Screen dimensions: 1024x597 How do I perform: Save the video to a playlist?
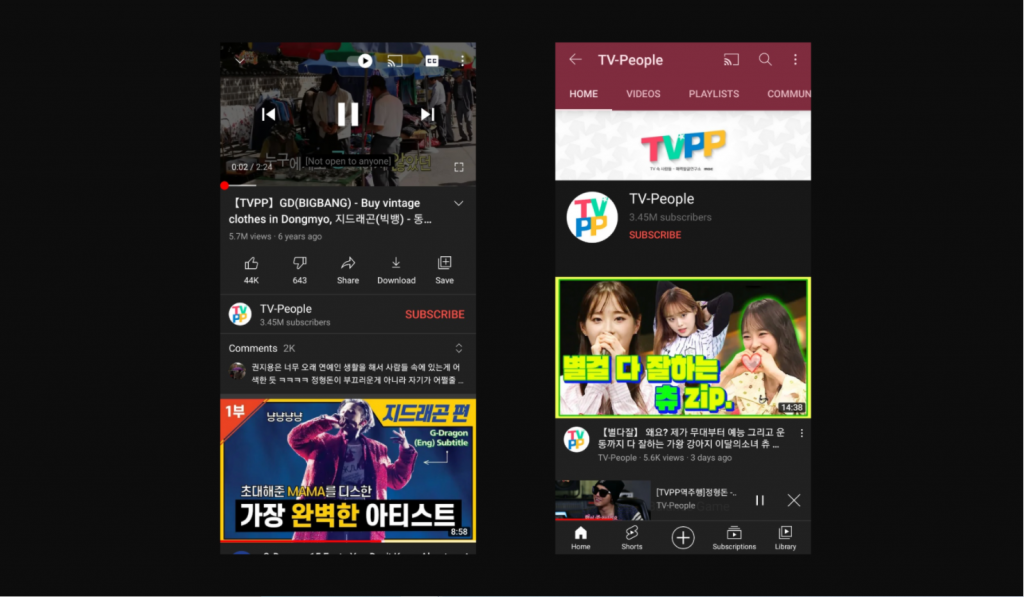click(x=444, y=270)
